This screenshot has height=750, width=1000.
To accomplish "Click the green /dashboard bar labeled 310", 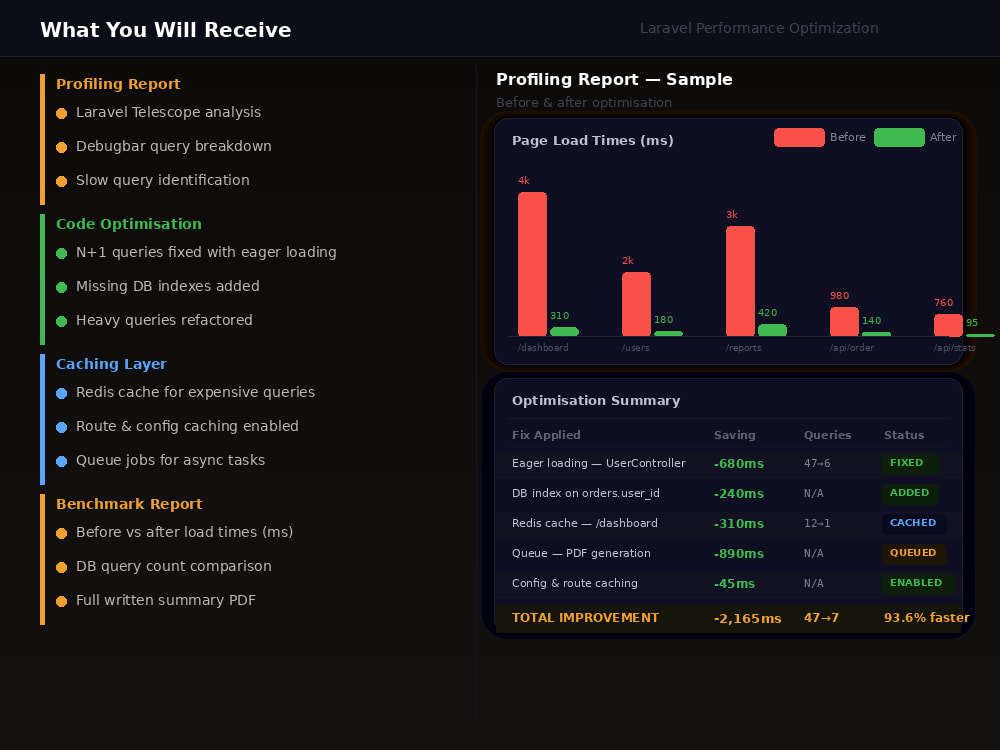I will [564, 332].
